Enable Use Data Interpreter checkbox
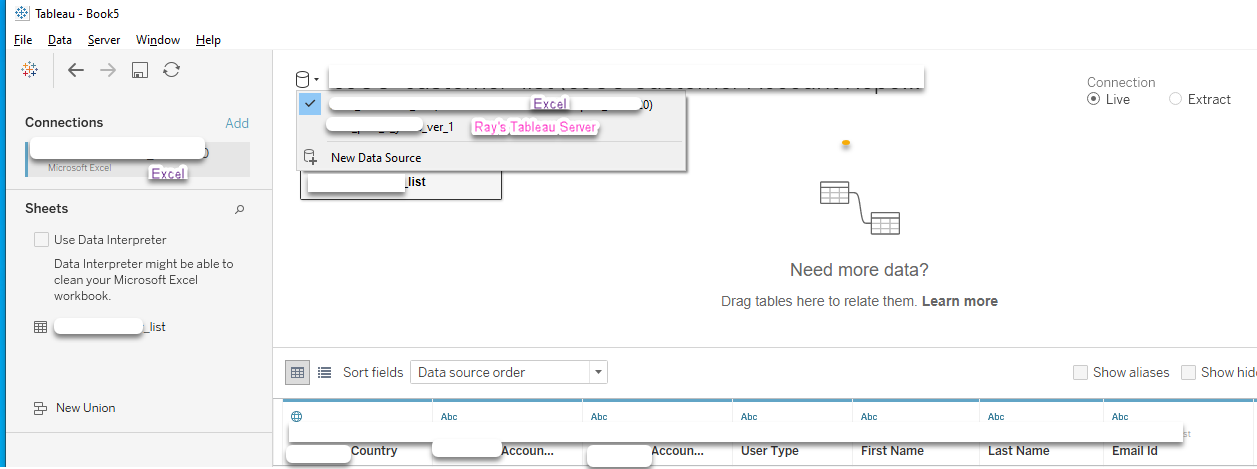 (41, 240)
